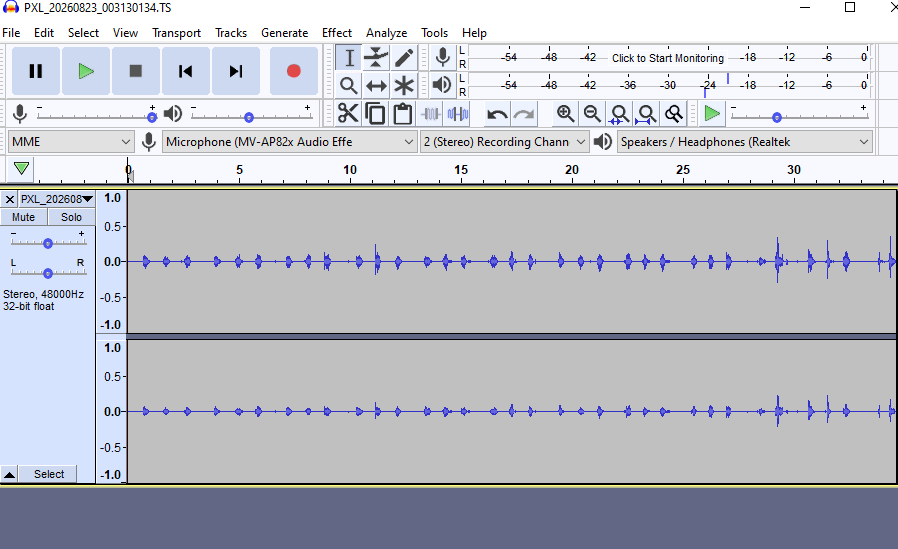The height and width of the screenshot is (549, 898).
Task: Open the Speakers / Headphones playback dropdown
Action: point(745,141)
